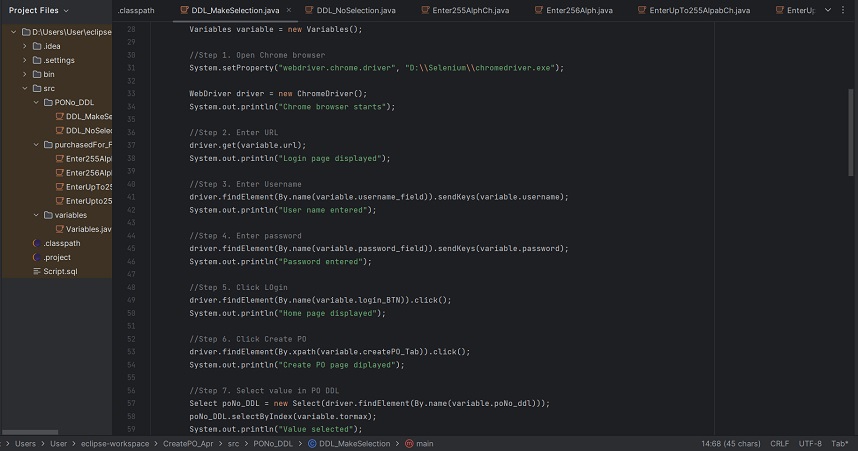This screenshot has width=858, height=451.
Task: Click the src breadcrumb in the status bar
Action: (x=233, y=444)
